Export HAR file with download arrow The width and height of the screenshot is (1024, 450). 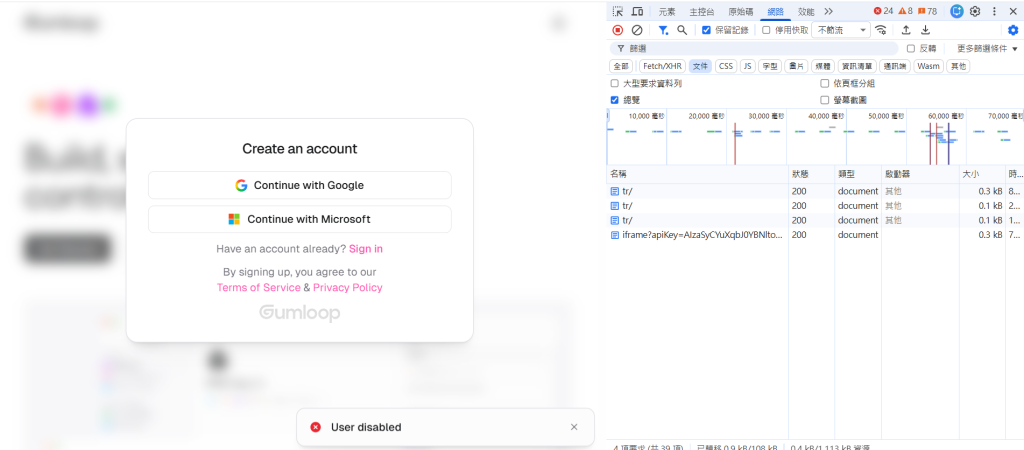pyautogui.click(x=925, y=30)
